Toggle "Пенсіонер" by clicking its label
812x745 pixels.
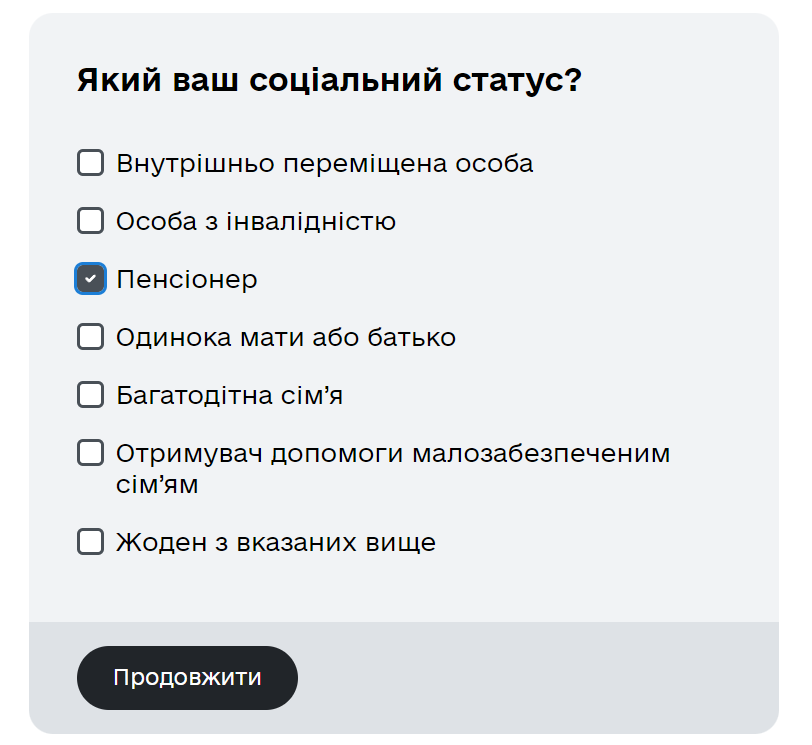click(x=188, y=279)
